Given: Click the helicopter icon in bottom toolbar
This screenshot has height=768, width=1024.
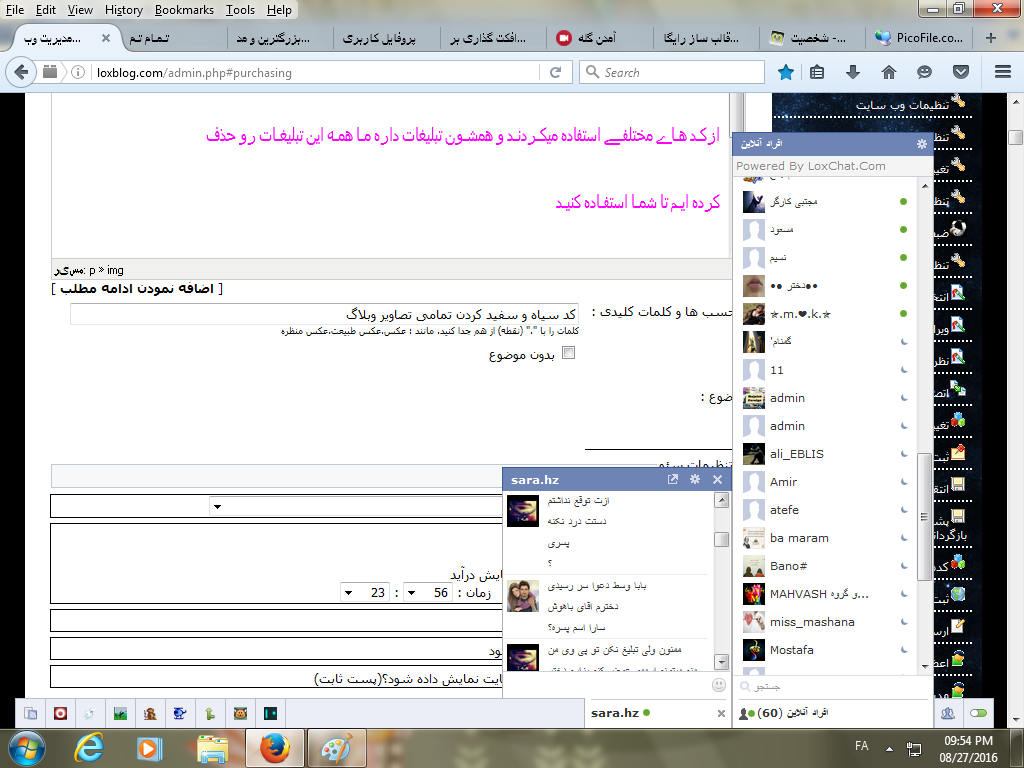Looking at the screenshot, I should (x=180, y=713).
